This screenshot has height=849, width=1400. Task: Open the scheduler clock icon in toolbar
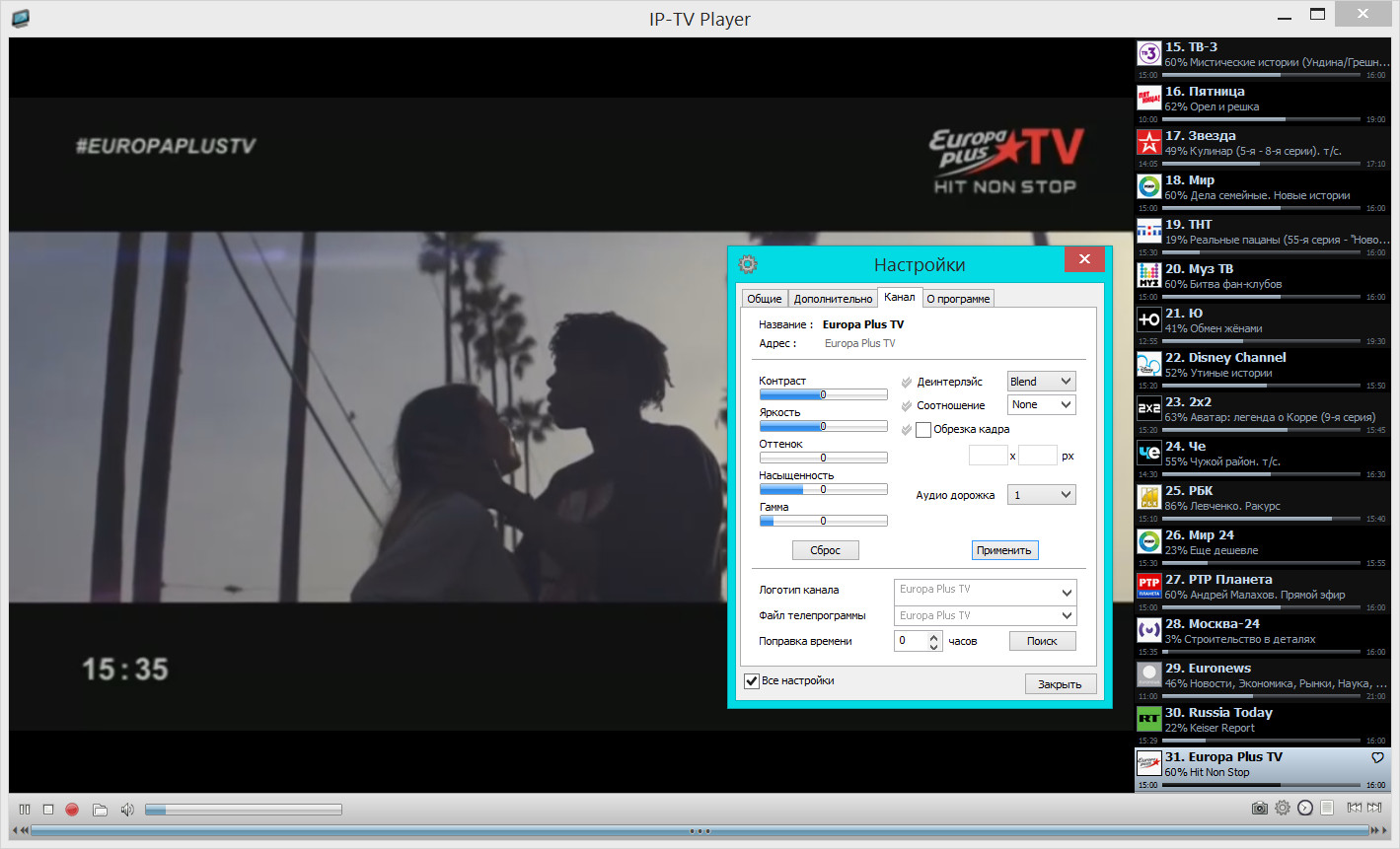click(x=1305, y=808)
